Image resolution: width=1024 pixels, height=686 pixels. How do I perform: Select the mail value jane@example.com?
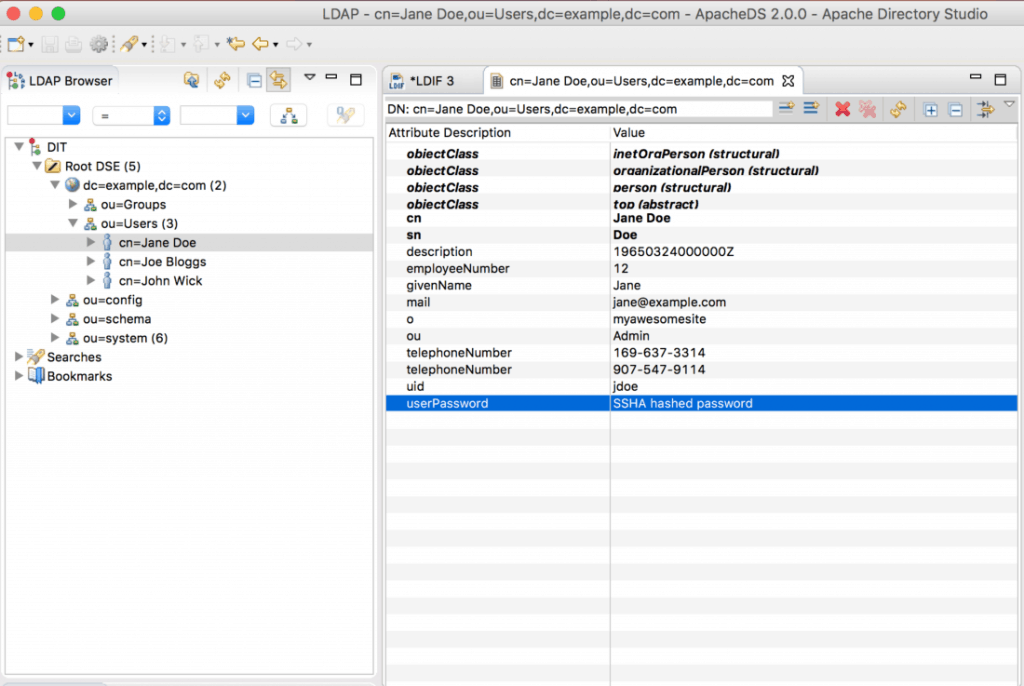pos(669,302)
